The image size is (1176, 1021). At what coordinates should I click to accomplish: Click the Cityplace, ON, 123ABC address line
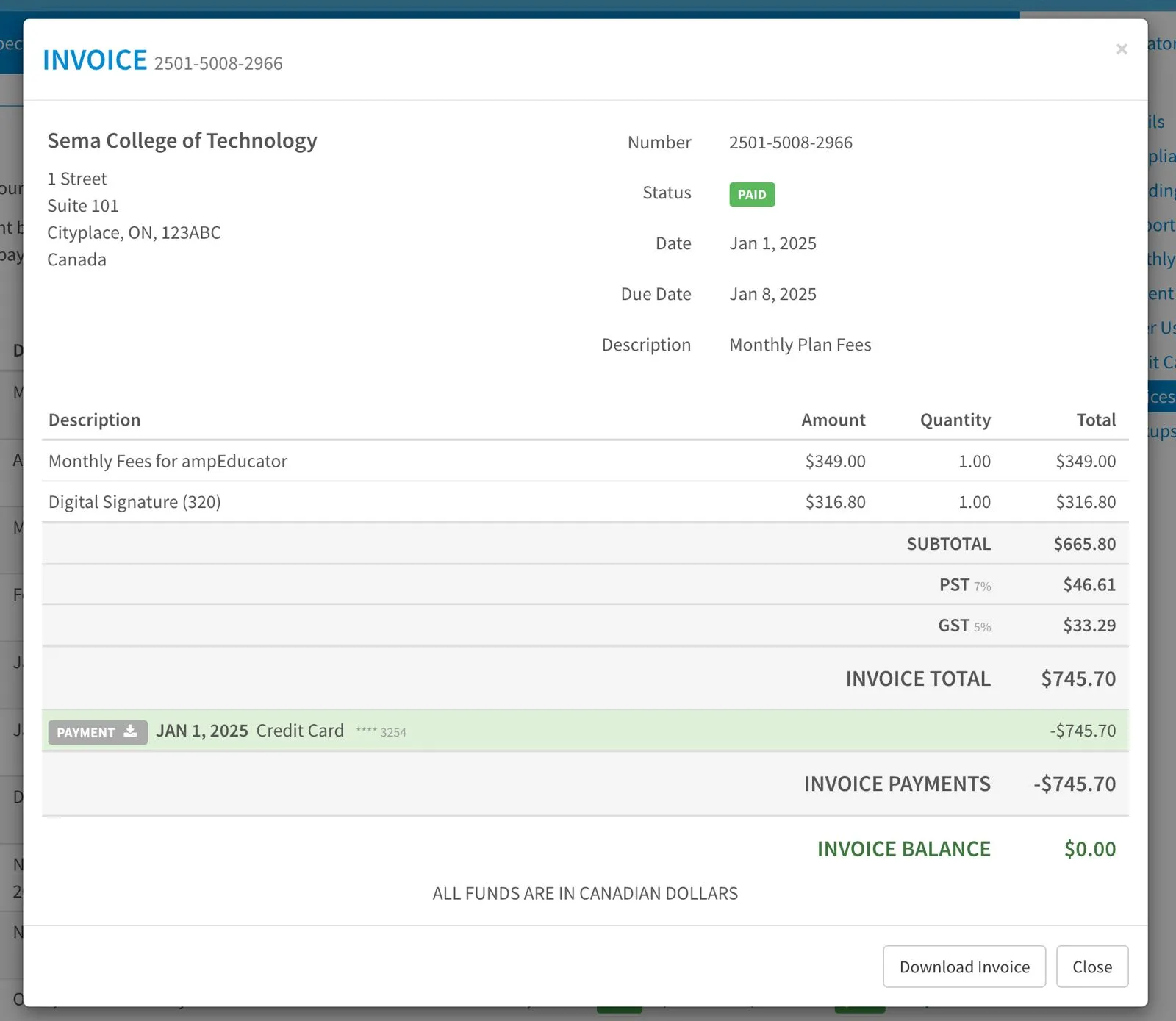[134, 233]
